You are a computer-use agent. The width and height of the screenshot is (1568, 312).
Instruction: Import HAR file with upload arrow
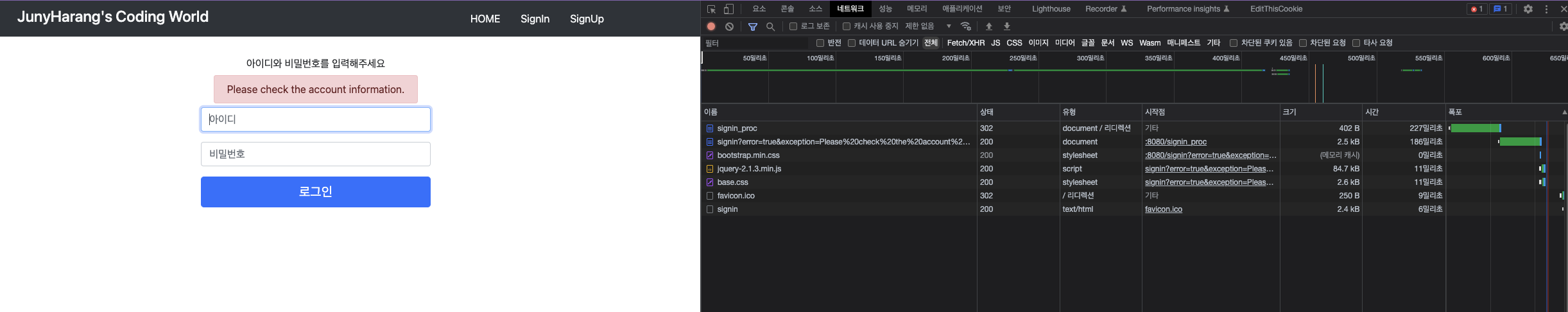click(989, 26)
